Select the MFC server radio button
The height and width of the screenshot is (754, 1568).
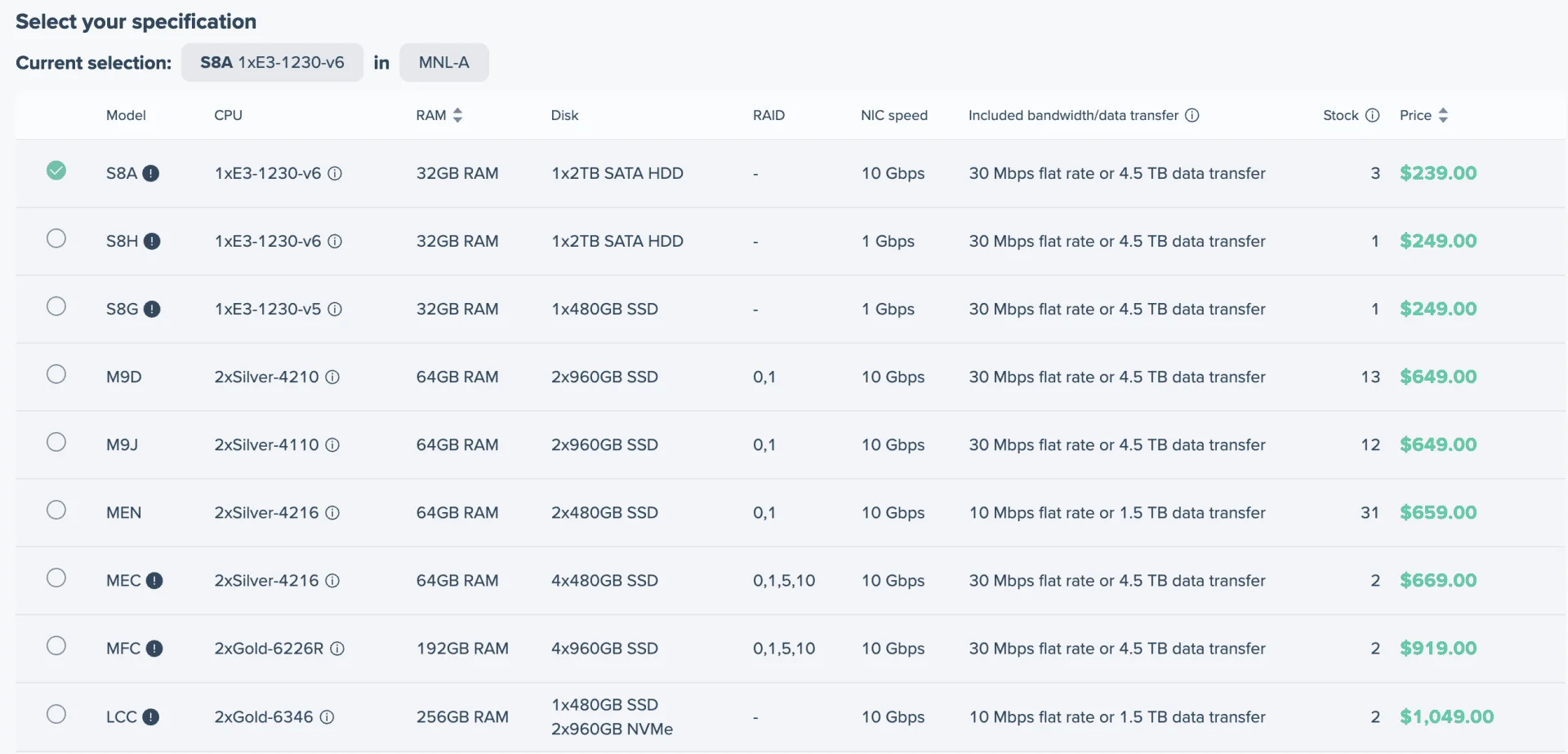56,645
